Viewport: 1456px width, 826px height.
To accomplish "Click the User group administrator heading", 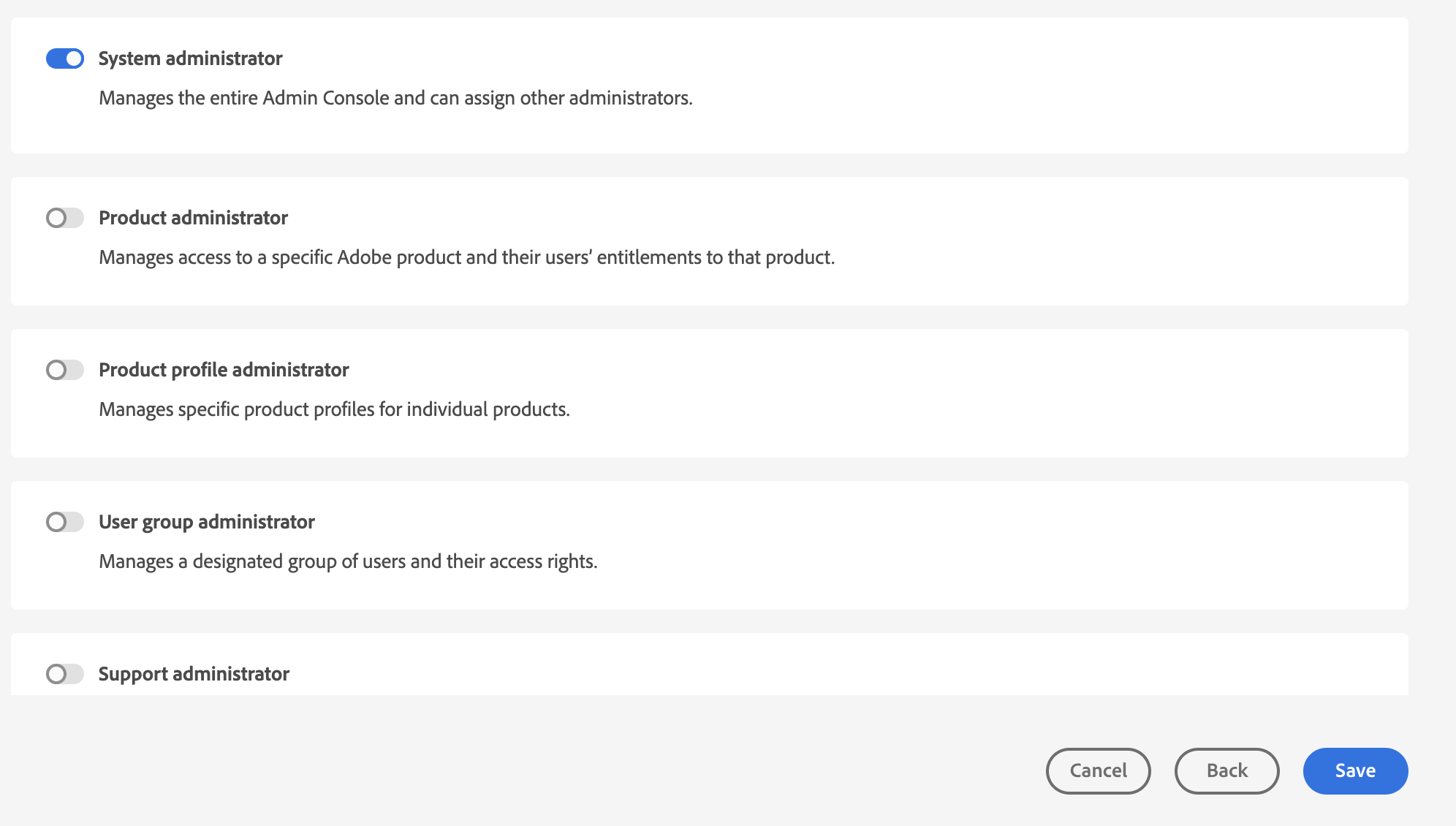I will pos(206,522).
